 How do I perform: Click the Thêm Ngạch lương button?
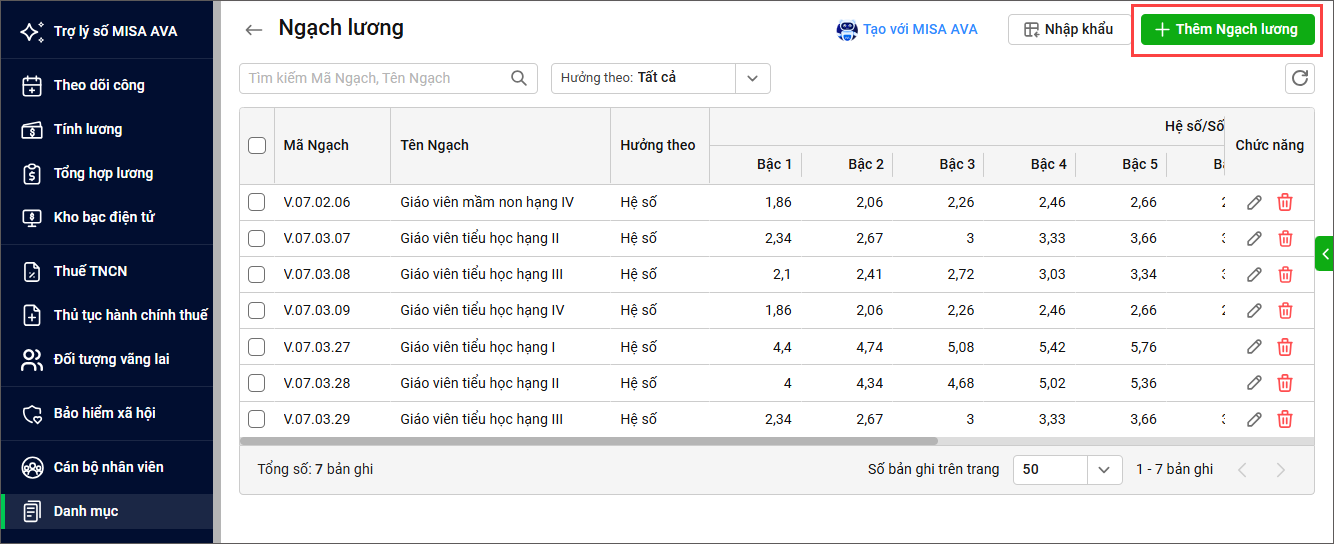click(1227, 30)
